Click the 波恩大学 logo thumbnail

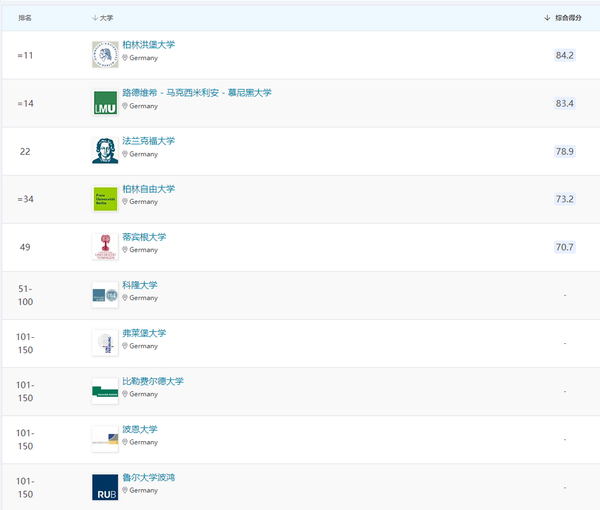105,439
